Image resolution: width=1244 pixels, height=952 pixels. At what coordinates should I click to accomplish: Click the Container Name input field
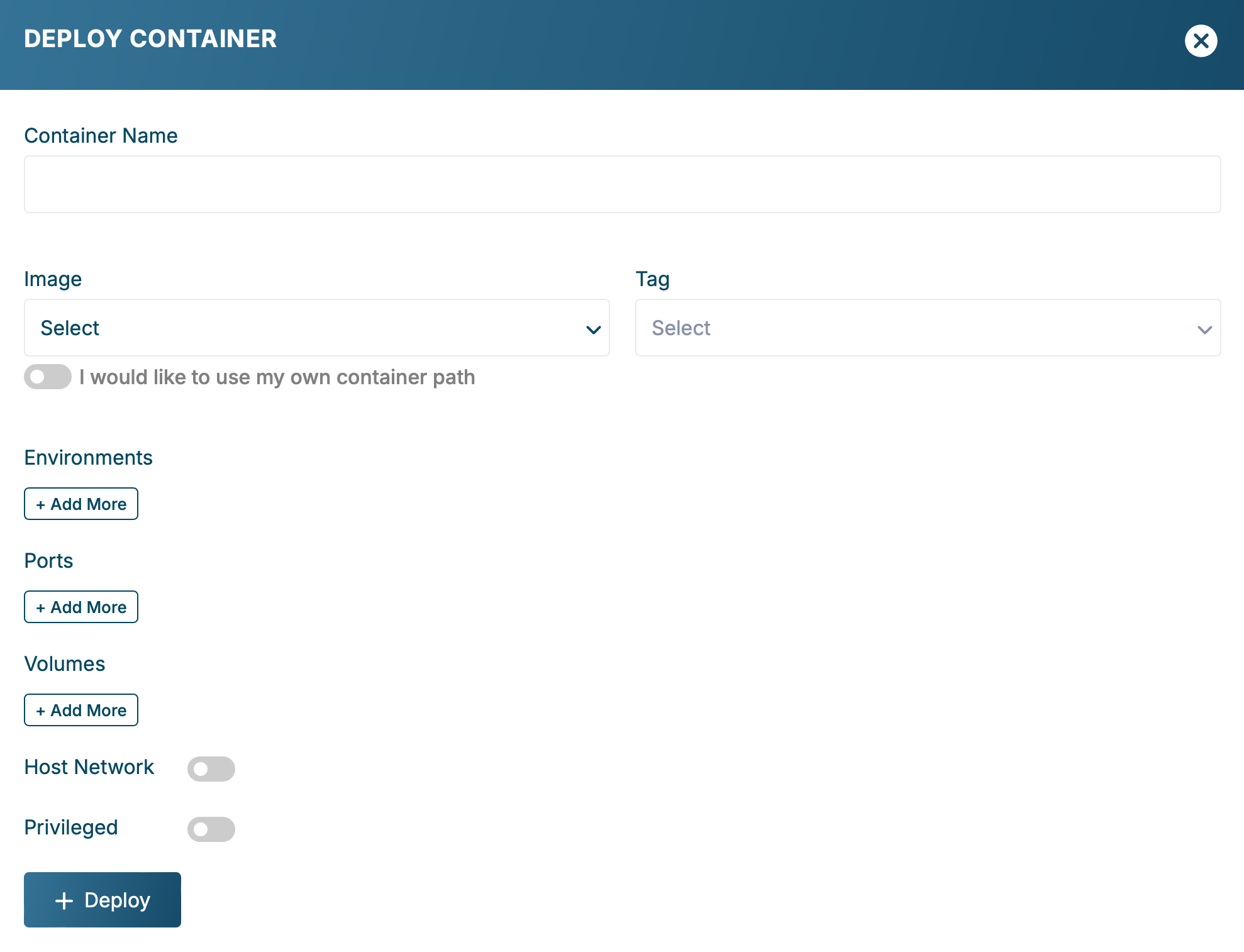(x=622, y=184)
